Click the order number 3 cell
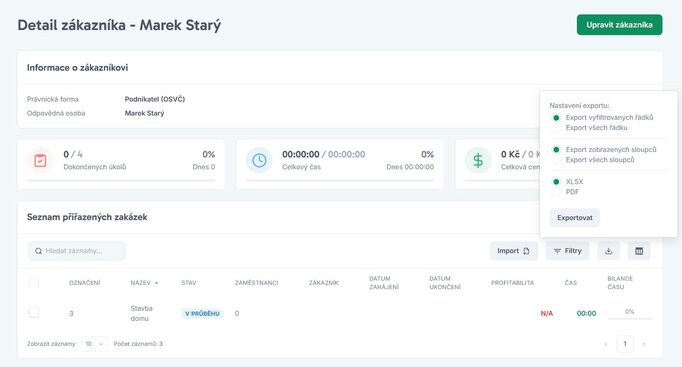 (x=71, y=314)
